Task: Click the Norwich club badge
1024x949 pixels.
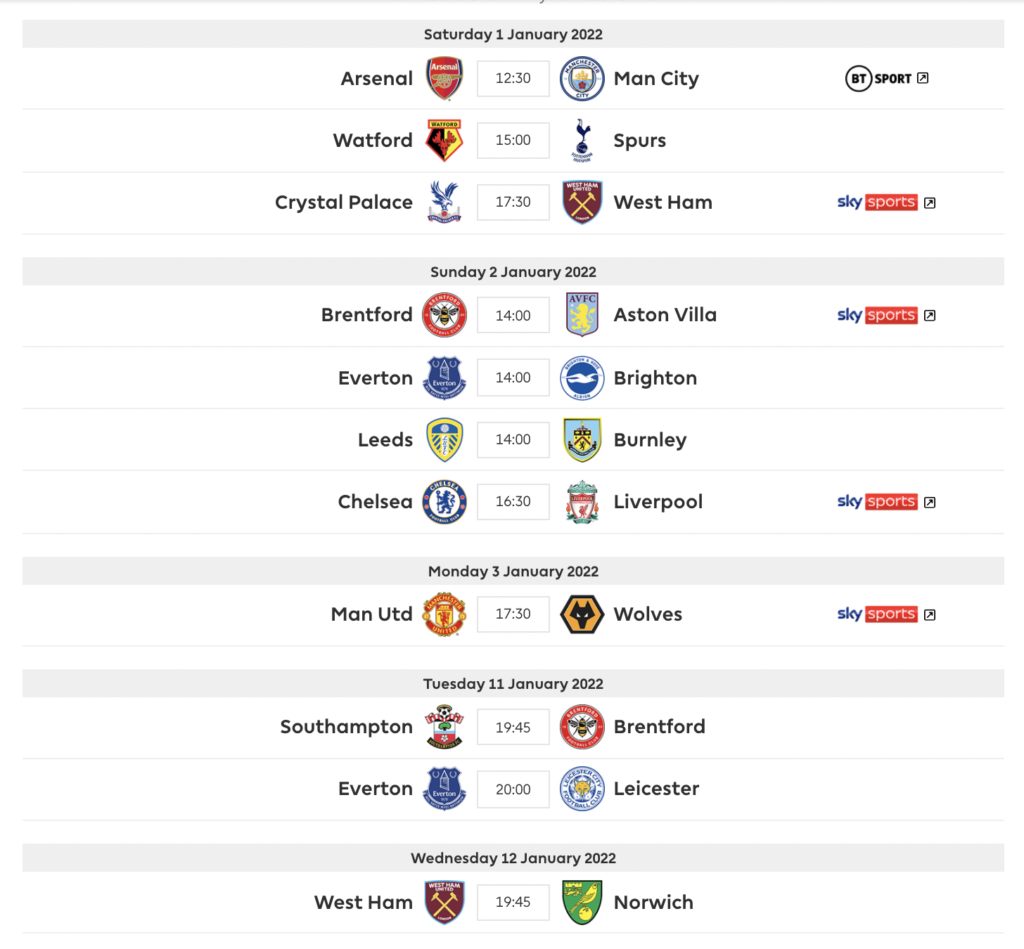Action: 582,901
